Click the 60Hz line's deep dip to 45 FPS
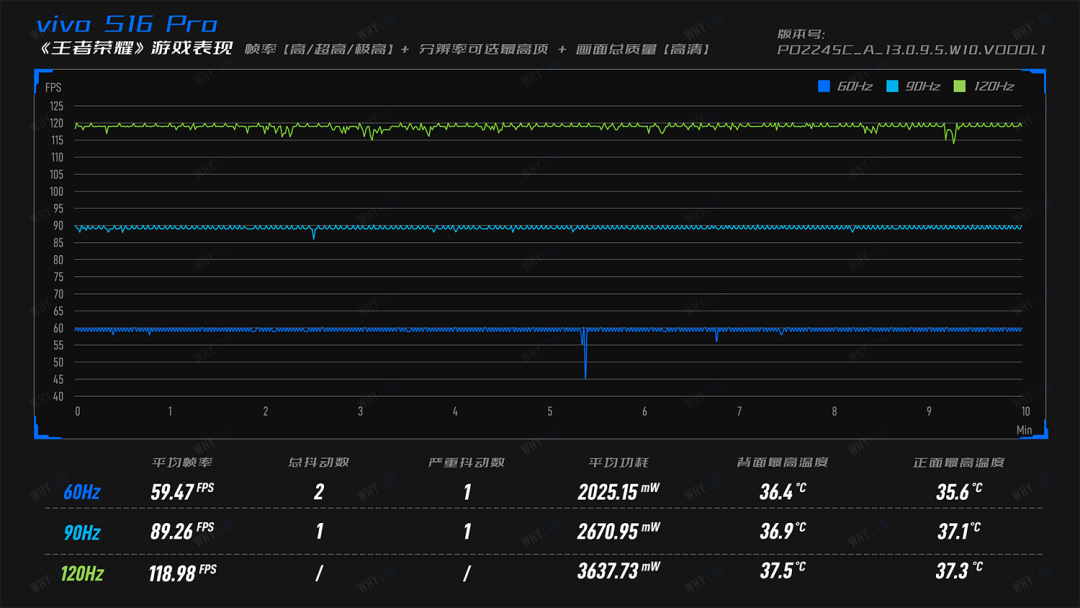Screen dimensions: 1080x608 [x=585, y=353]
